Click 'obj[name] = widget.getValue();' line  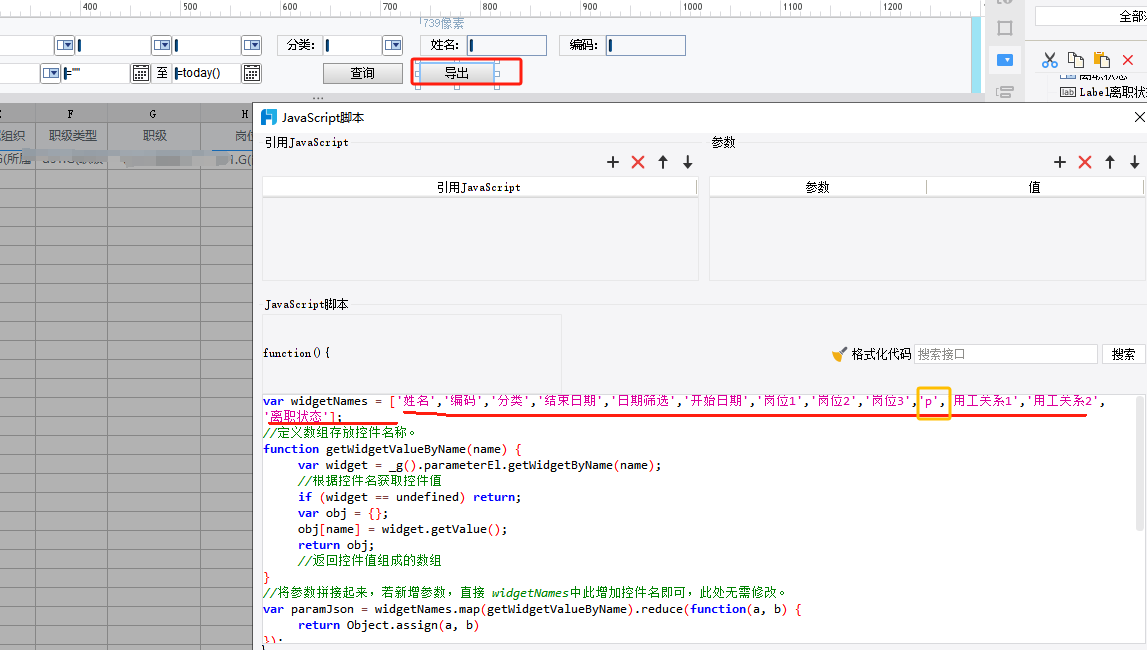coord(402,529)
